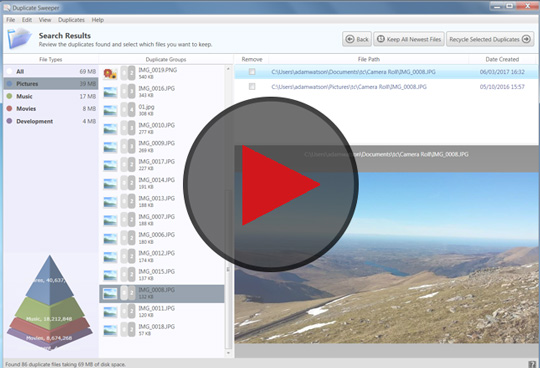Click the thumbnail icon for IMG_0014.JPG
Image resolution: width=540 pixels, height=368 pixels.
(x=110, y=183)
